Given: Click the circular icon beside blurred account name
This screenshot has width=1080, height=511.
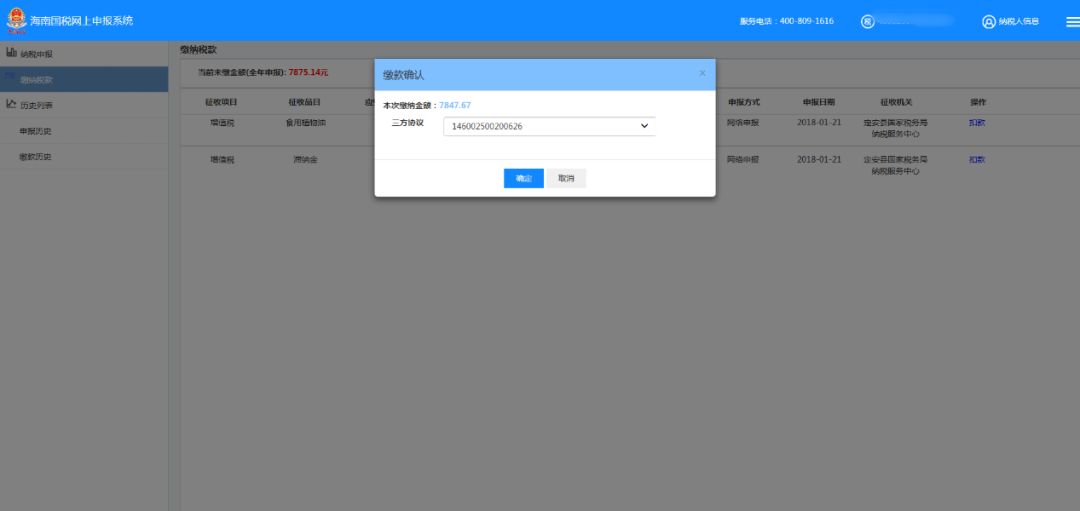Looking at the screenshot, I should point(867,21).
